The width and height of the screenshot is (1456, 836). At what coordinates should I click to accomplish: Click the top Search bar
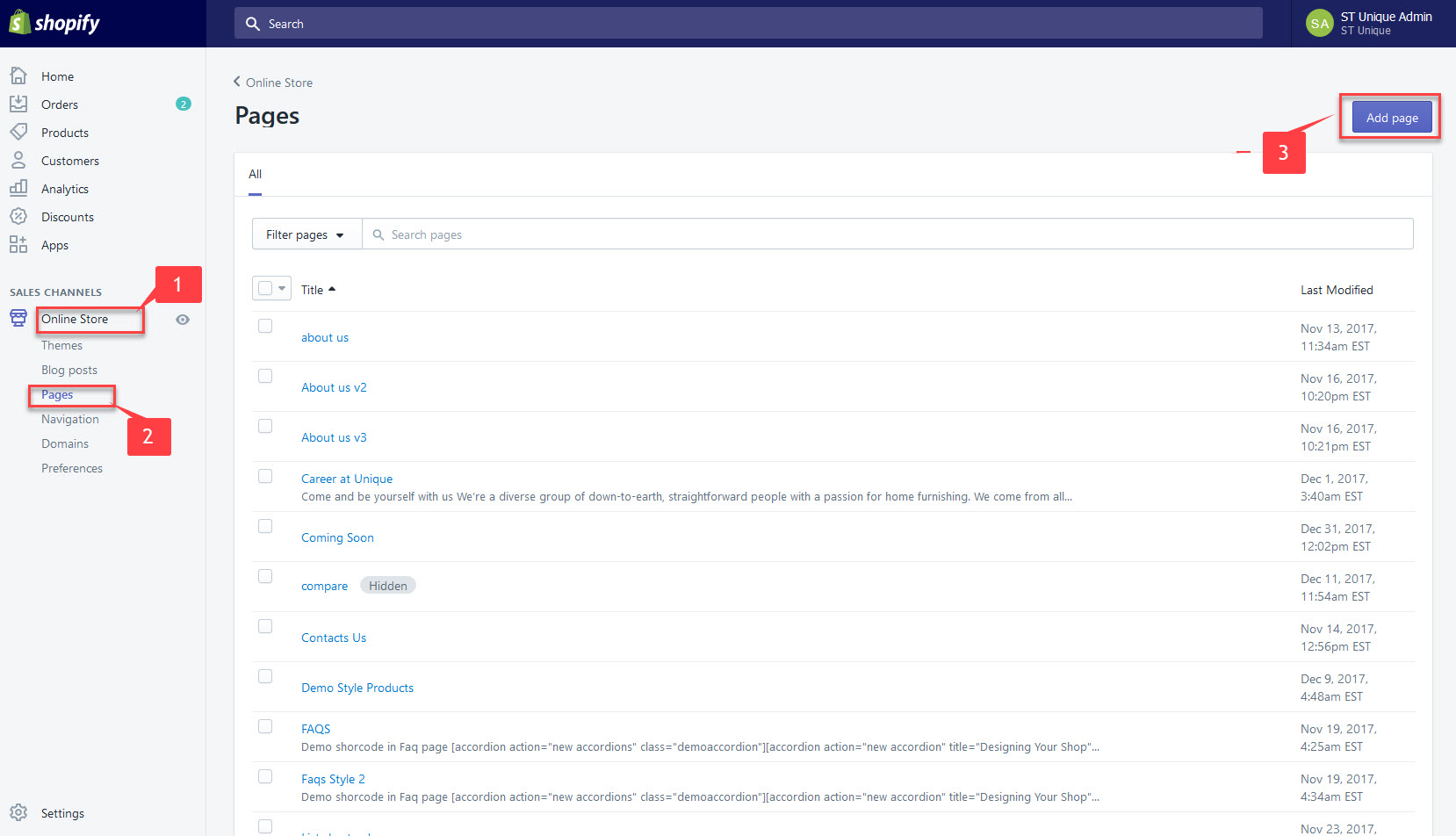point(748,24)
